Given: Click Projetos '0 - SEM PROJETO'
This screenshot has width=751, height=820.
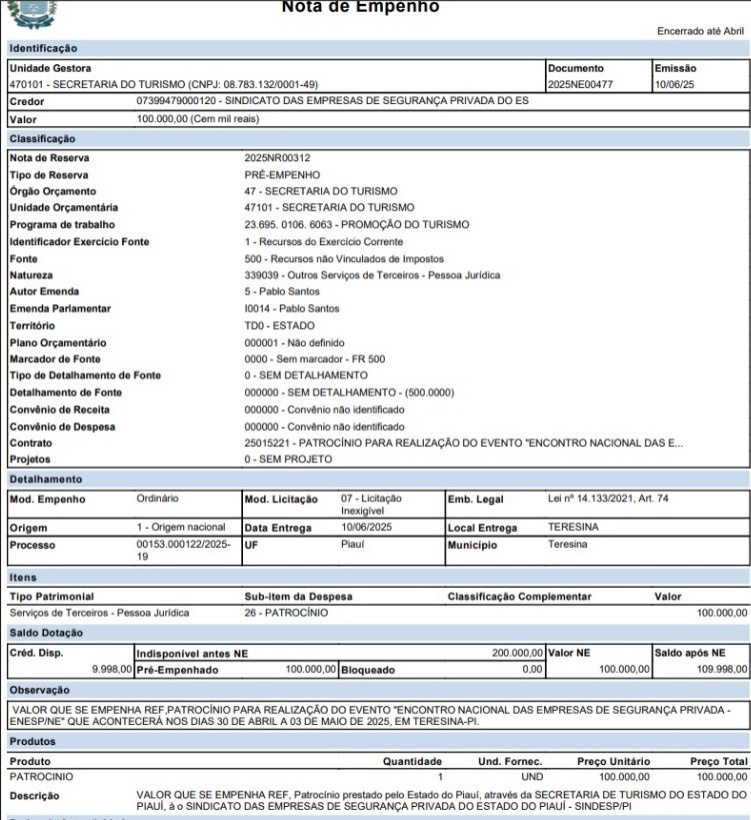Looking at the screenshot, I should point(288,459).
